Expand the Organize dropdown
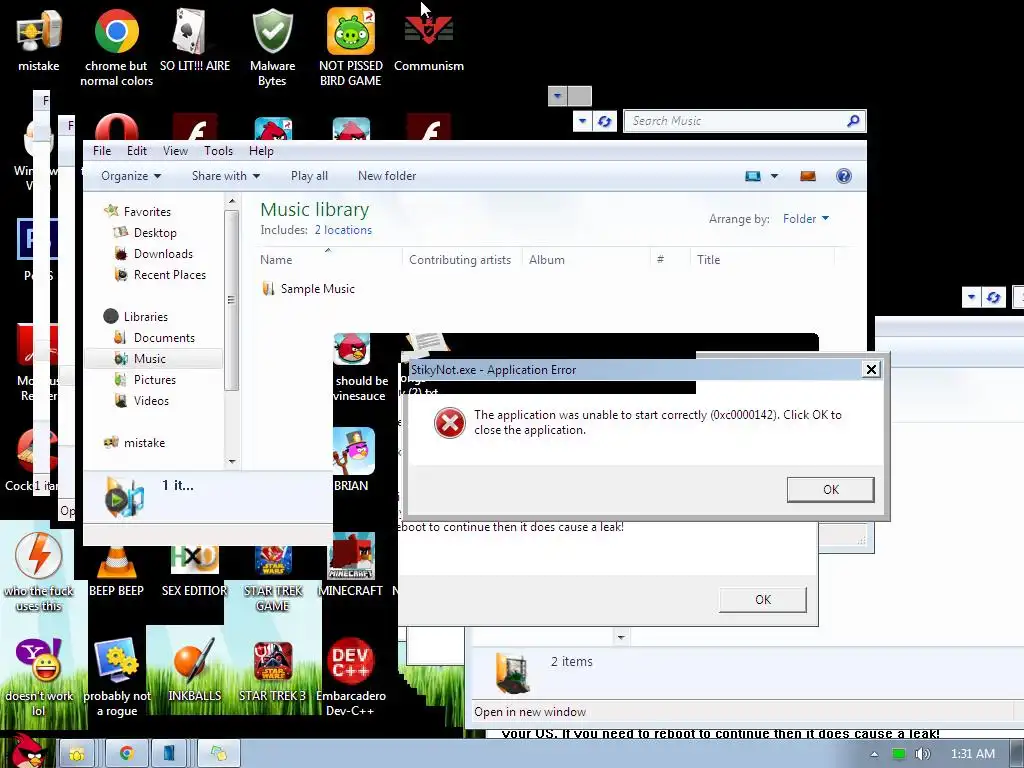 tap(131, 176)
